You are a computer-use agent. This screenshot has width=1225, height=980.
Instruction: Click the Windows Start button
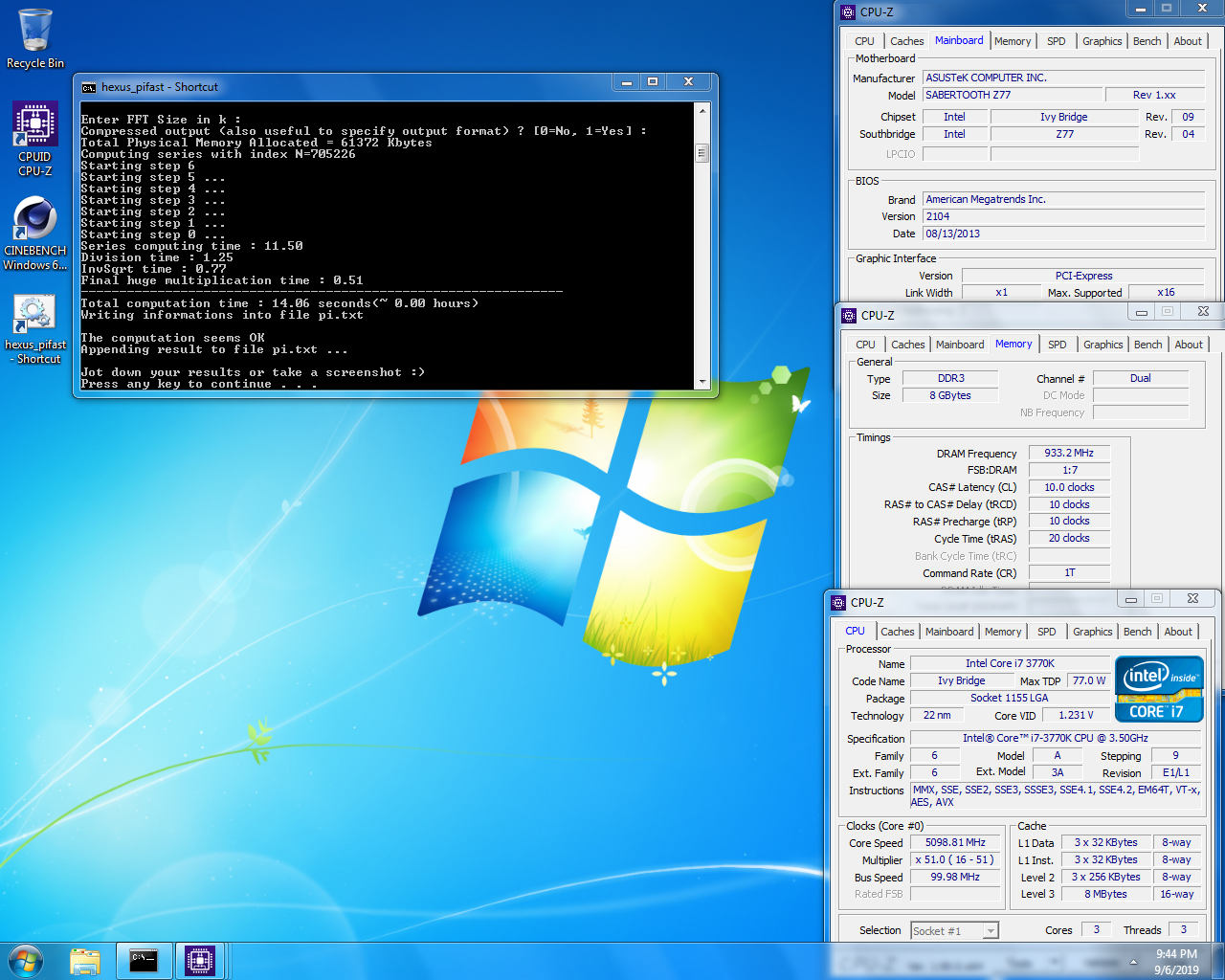tap(26, 961)
